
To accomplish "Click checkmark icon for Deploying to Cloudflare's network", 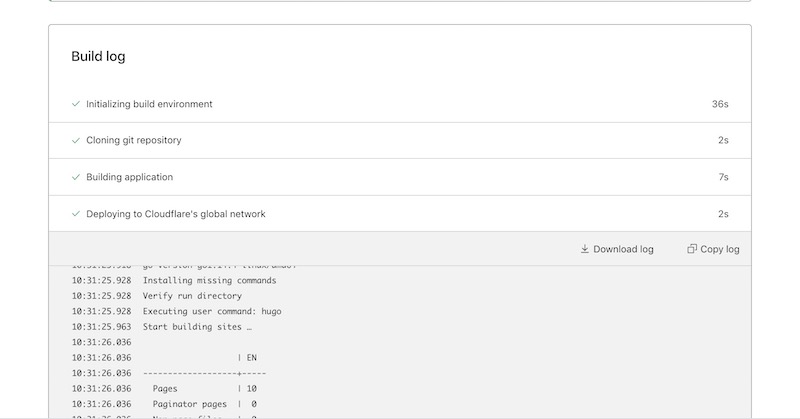I will tap(76, 214).
